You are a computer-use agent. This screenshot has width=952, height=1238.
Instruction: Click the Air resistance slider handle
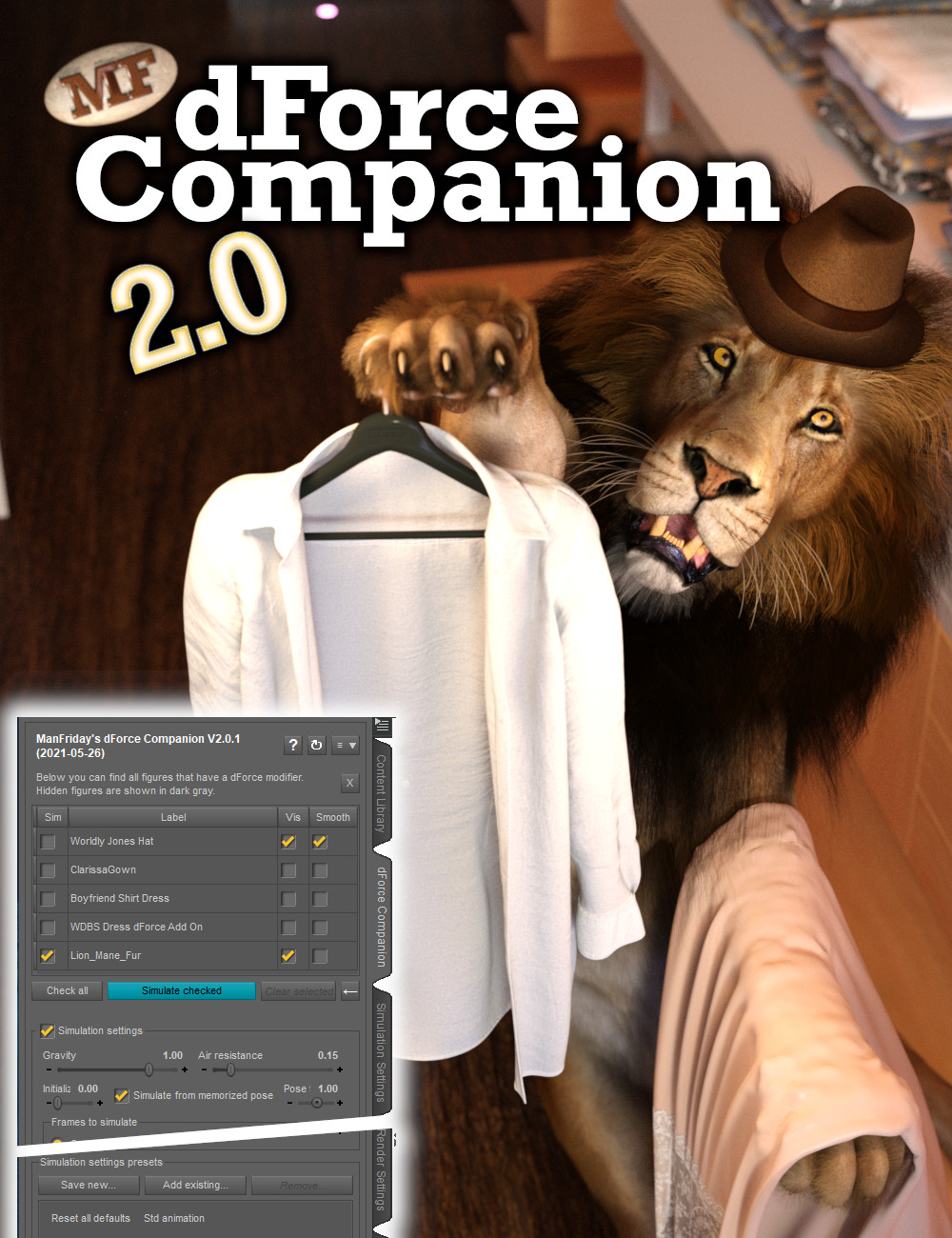click(230, 1070)
